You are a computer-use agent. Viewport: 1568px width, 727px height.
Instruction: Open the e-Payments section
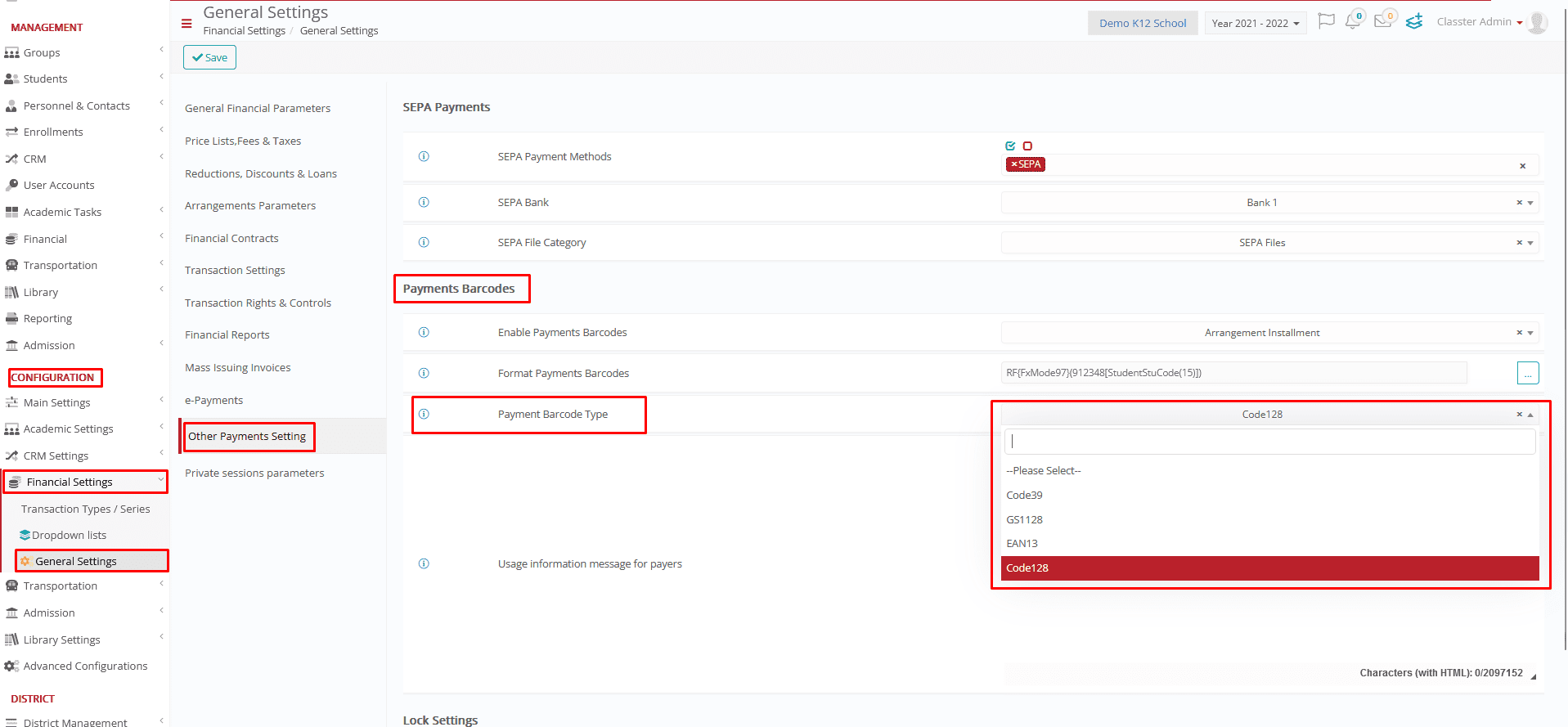tap(213, 400)
